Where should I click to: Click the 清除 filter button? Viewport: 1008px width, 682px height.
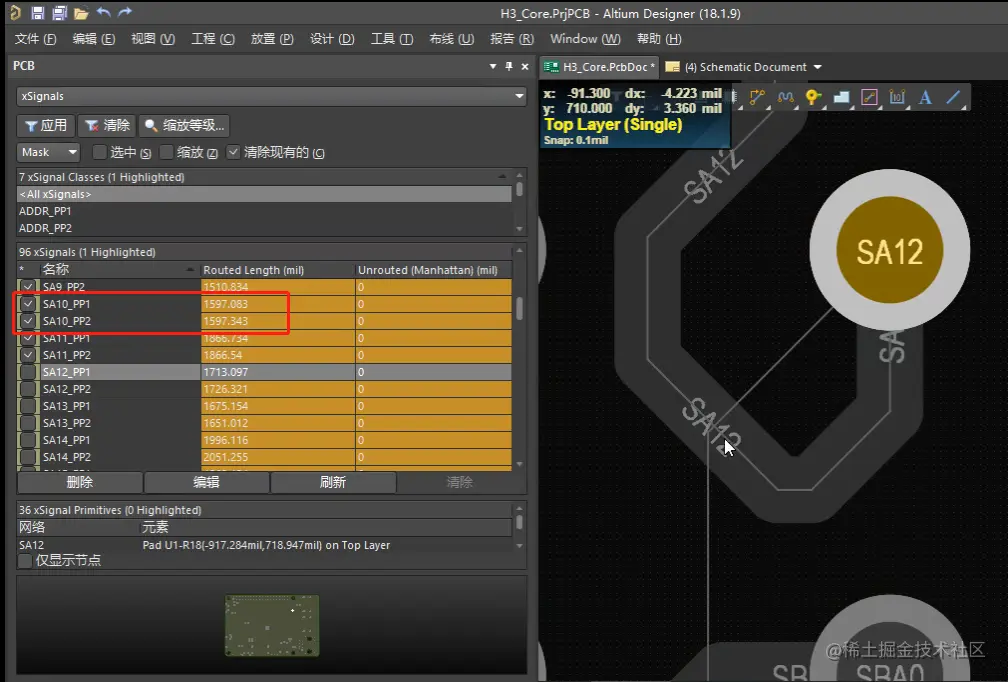pos(107,125)
